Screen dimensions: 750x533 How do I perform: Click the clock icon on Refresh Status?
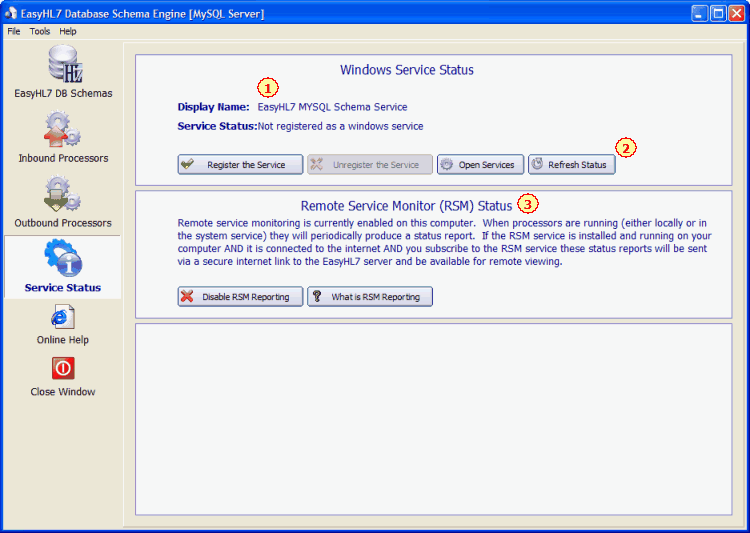(538, 164)
